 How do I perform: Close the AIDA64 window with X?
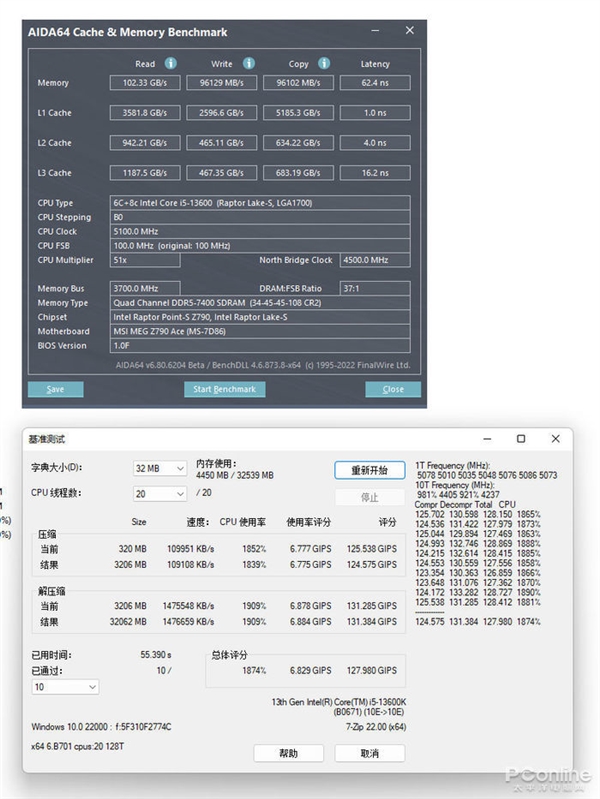click(410, 31)
